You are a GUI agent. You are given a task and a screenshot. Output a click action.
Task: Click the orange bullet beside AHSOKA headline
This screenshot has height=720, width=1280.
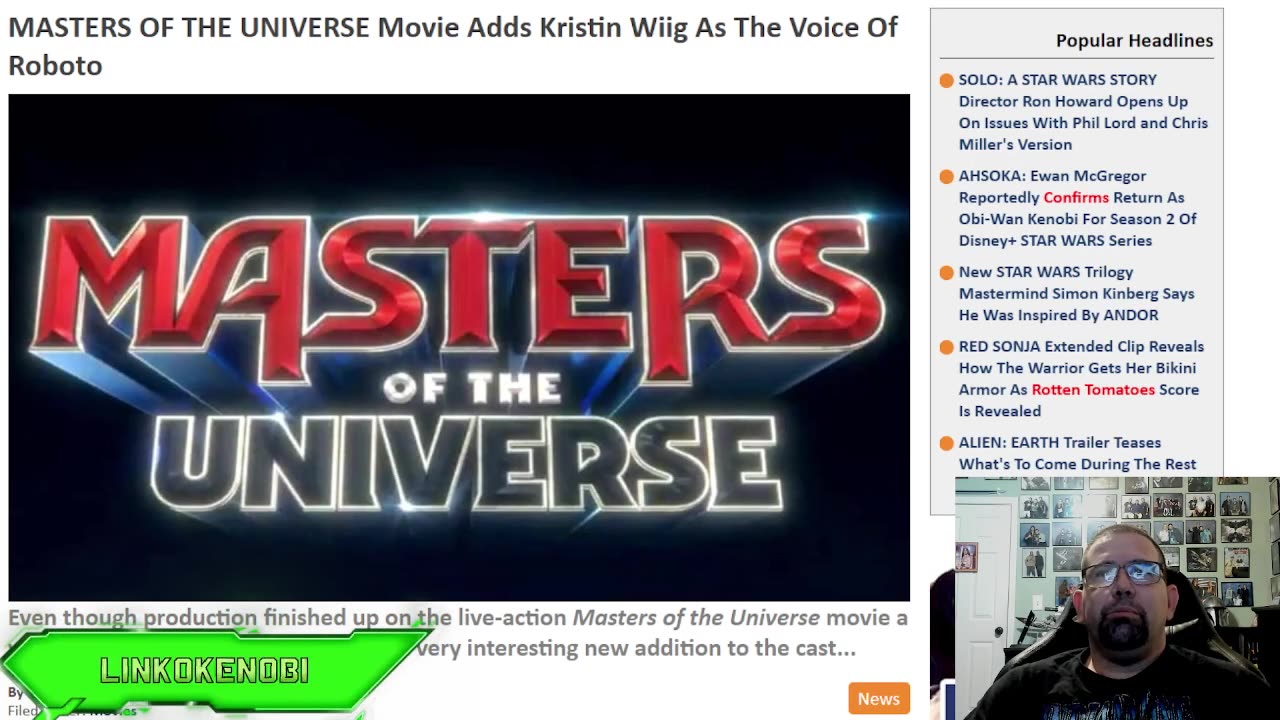(x=946, y=176)
